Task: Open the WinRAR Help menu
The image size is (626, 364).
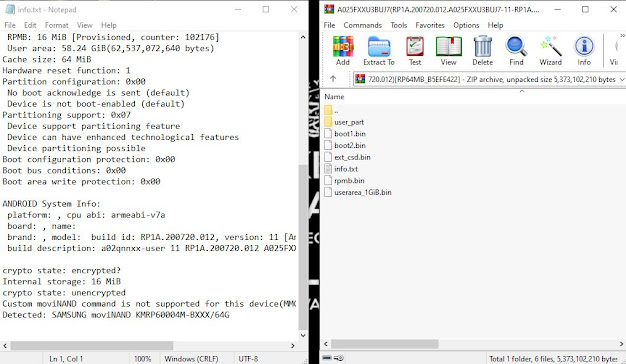Action: [495, 25]
